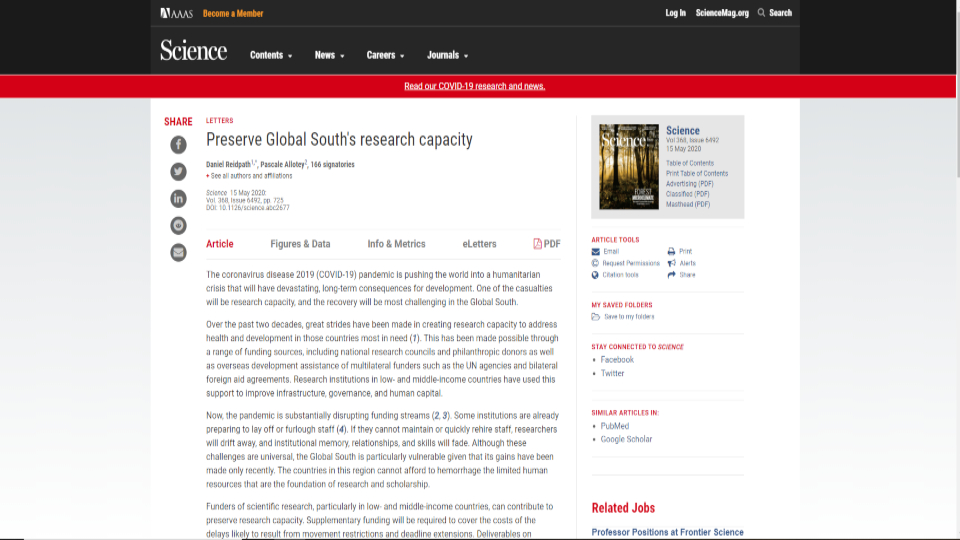Click Daniel Reidpath author name

tap(228, 164)
